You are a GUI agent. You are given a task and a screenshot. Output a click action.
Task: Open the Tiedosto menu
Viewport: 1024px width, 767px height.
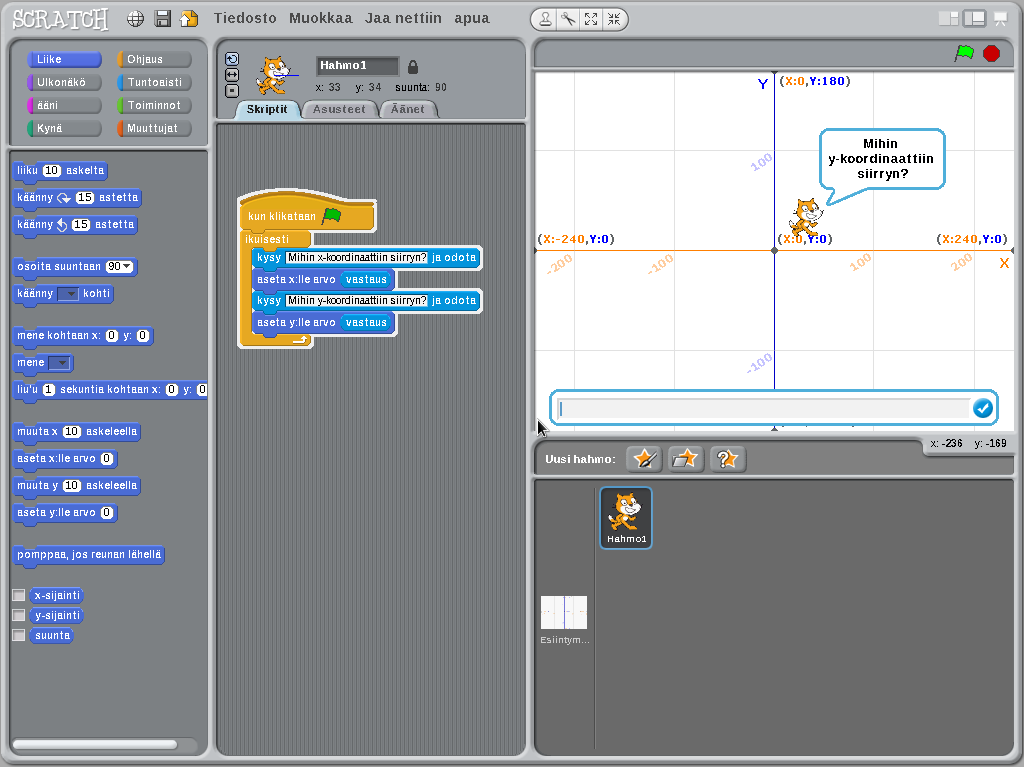(245, 18)
